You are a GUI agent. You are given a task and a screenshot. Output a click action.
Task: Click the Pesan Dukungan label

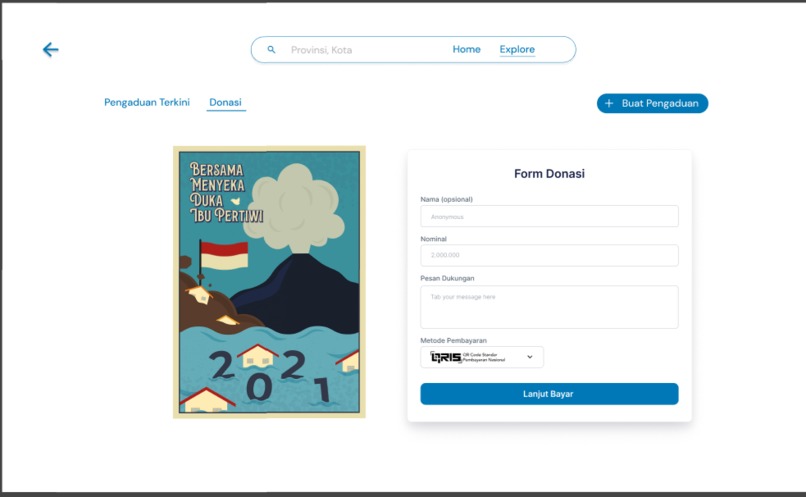447,278
